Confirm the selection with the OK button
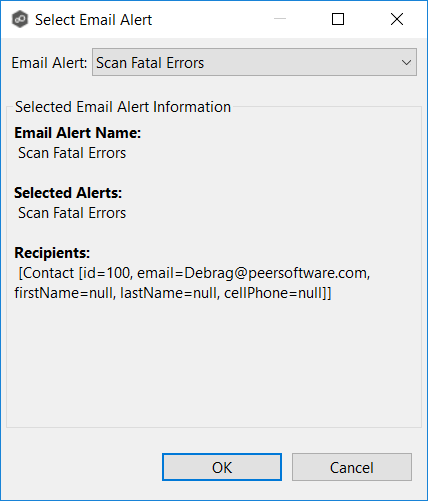 click(222, 467)
